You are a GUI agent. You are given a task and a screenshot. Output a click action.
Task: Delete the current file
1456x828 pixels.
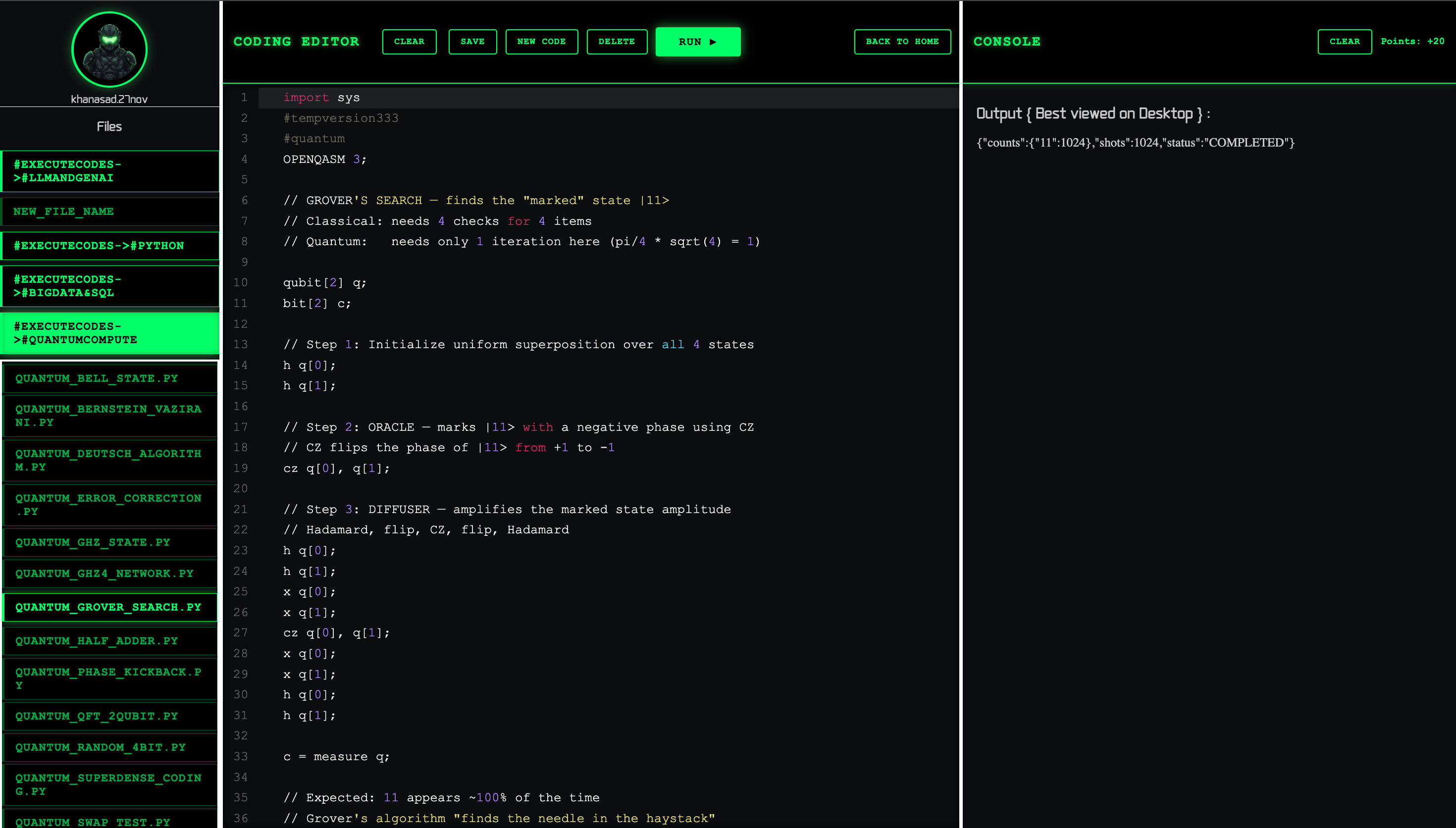click(x=617, y=42)
